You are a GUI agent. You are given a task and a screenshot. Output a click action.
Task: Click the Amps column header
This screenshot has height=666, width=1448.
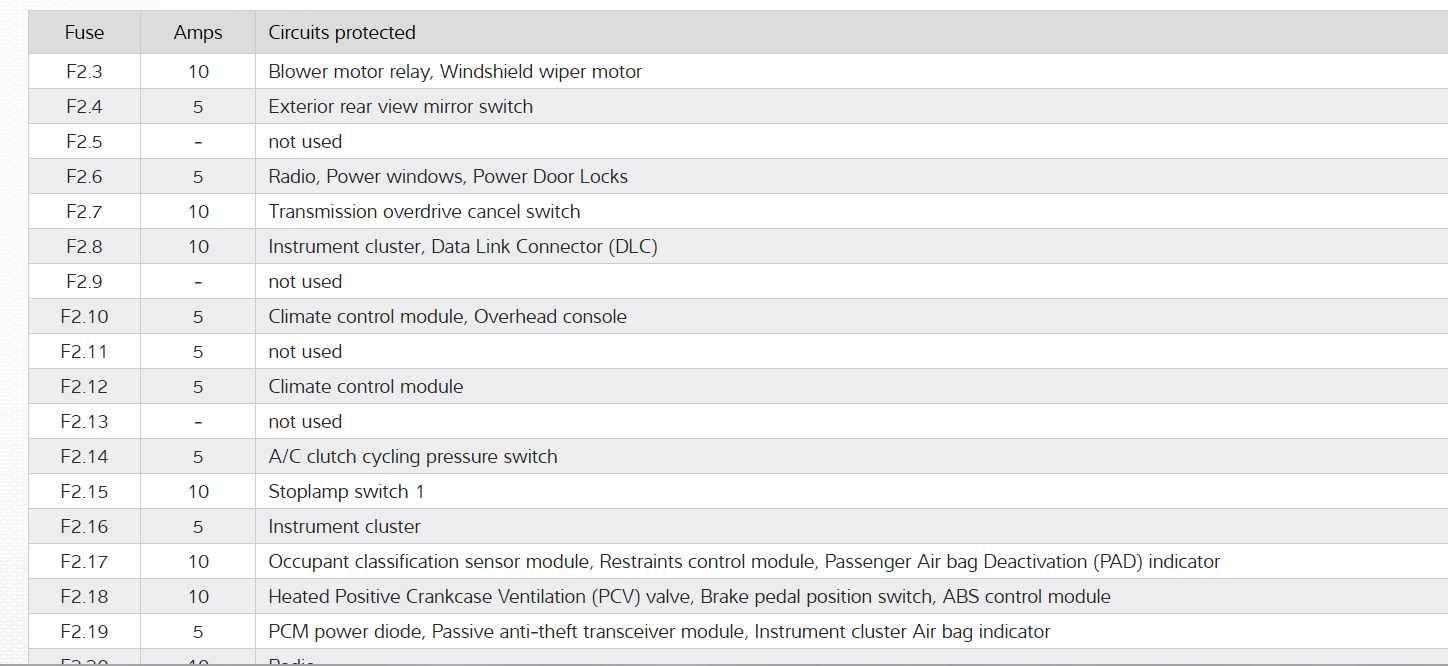(x=198, y=33)
